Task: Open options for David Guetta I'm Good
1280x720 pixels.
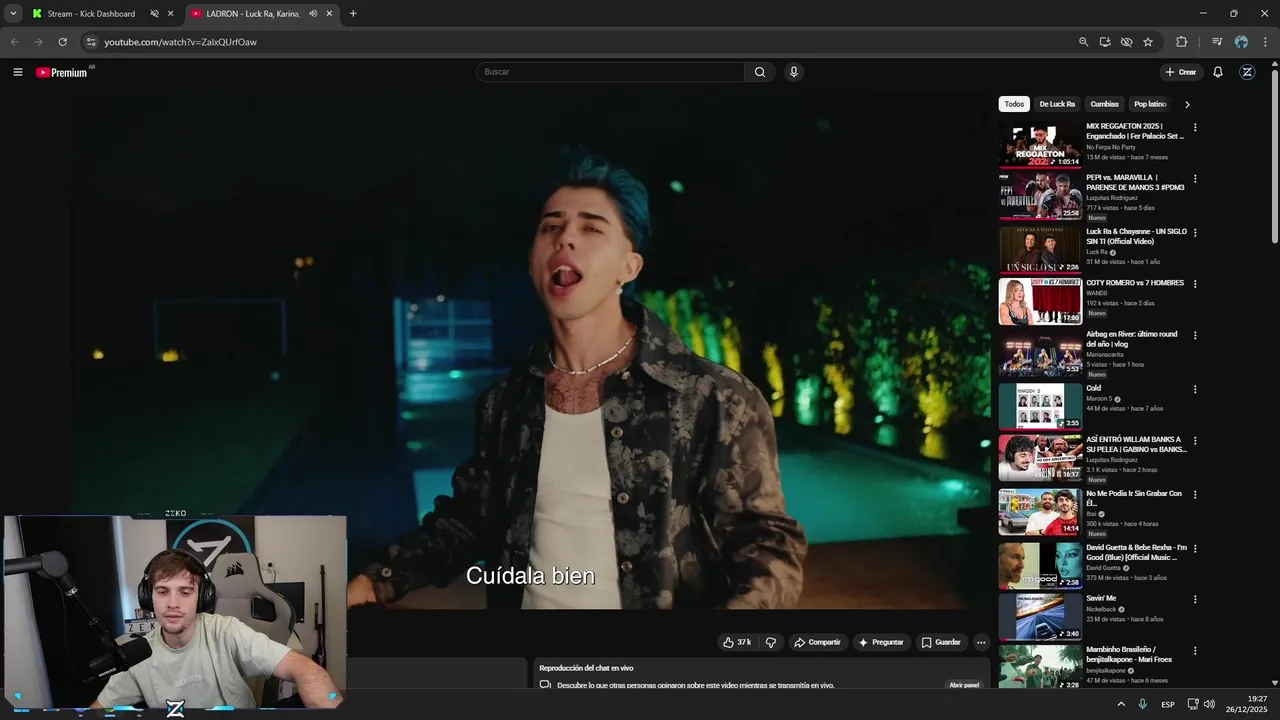Action: (1195, 549)
